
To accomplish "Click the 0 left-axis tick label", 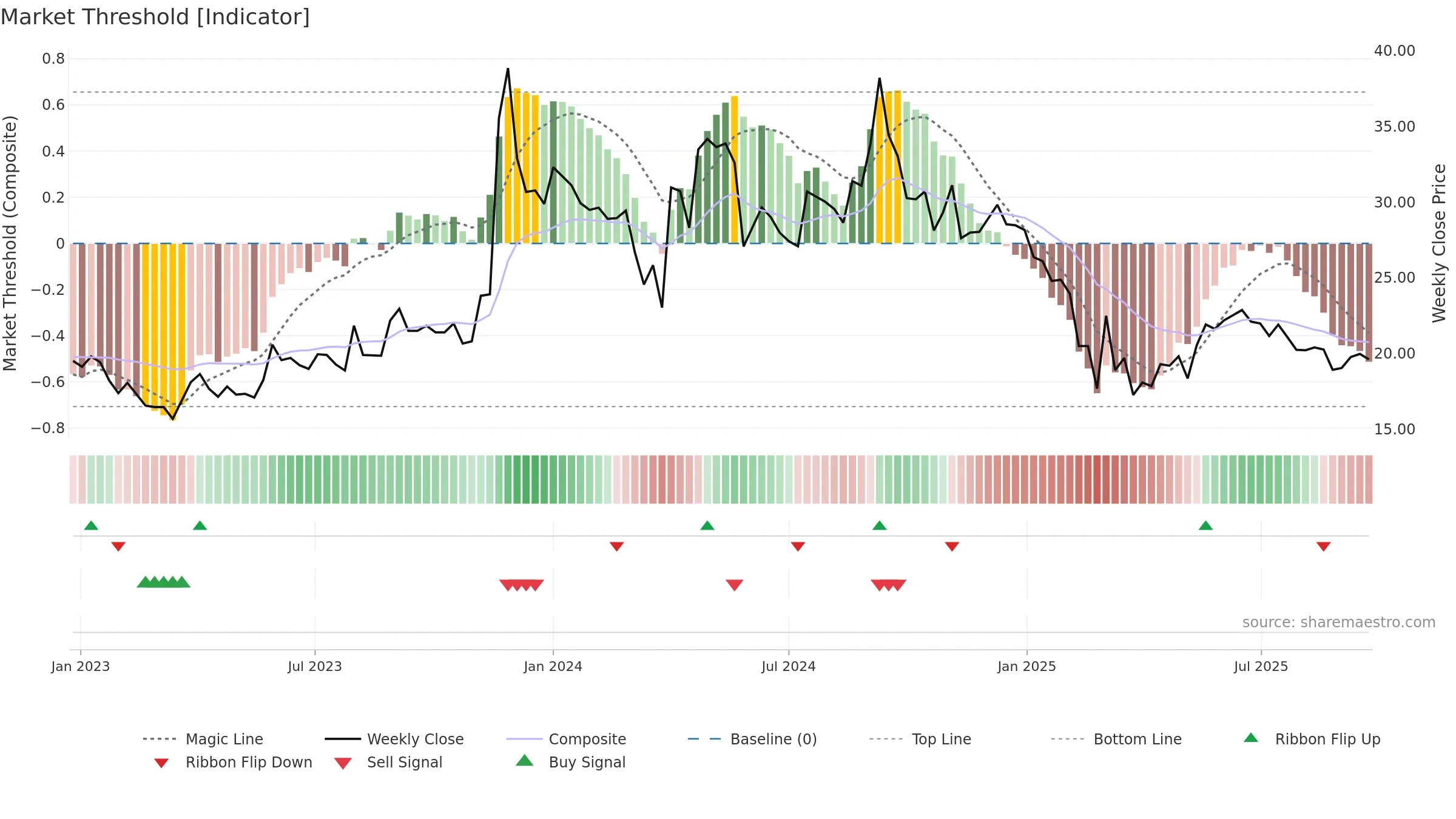I will point(60,244).
